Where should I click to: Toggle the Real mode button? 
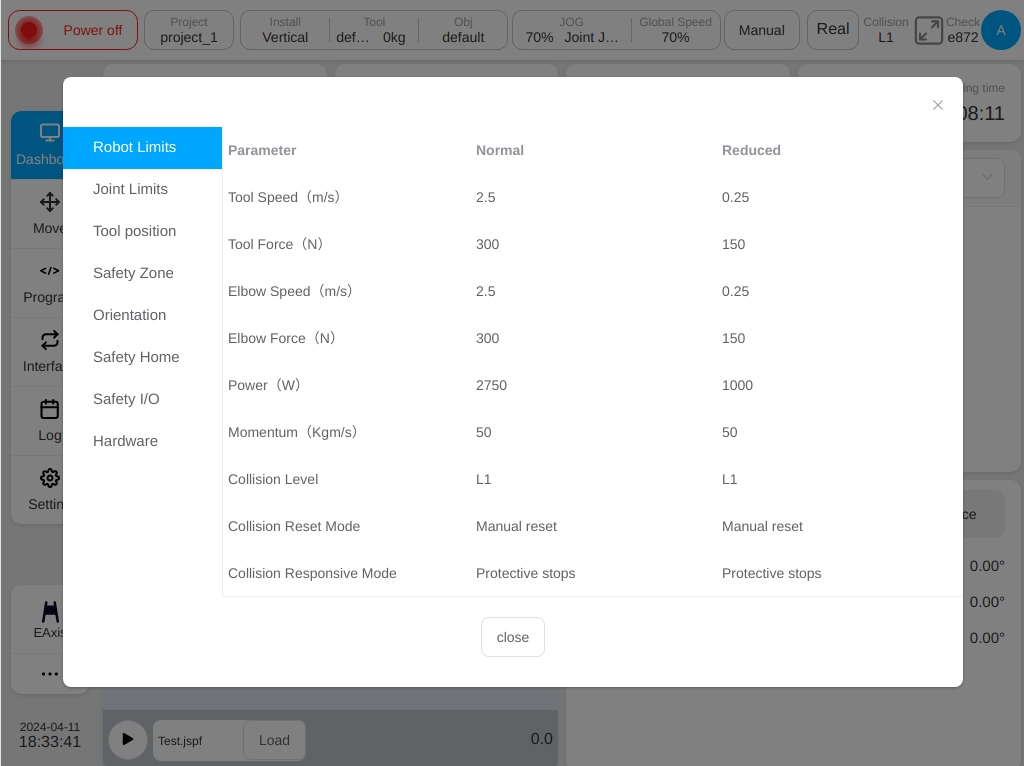833,29
